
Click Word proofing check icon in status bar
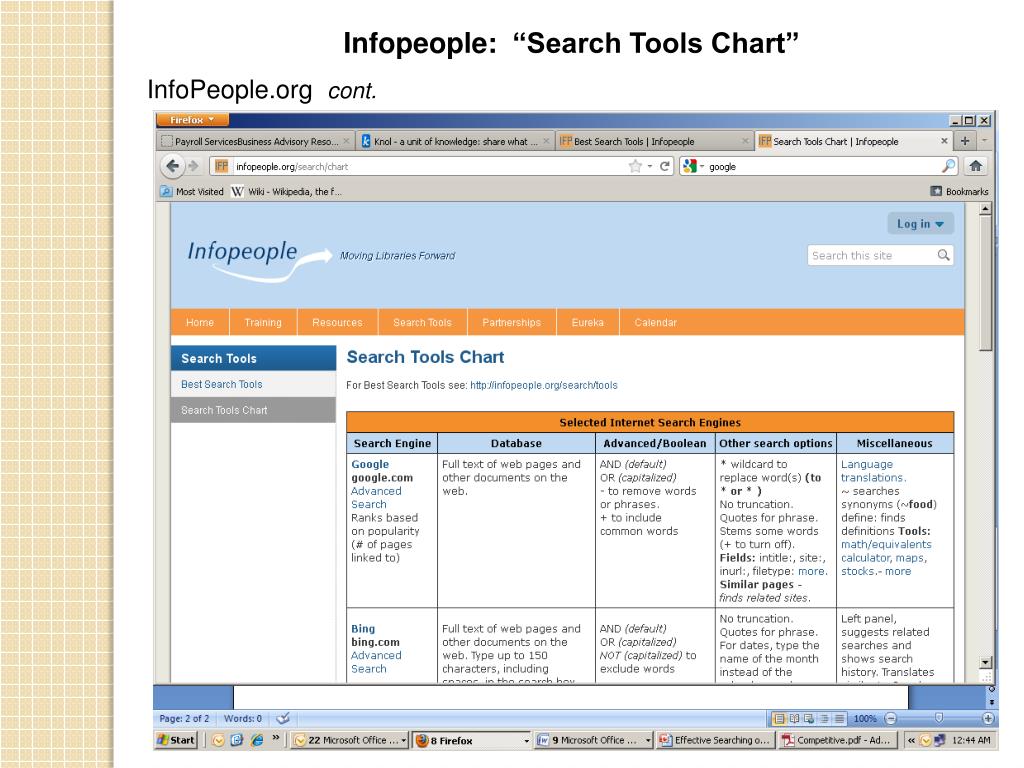(283, 718)
